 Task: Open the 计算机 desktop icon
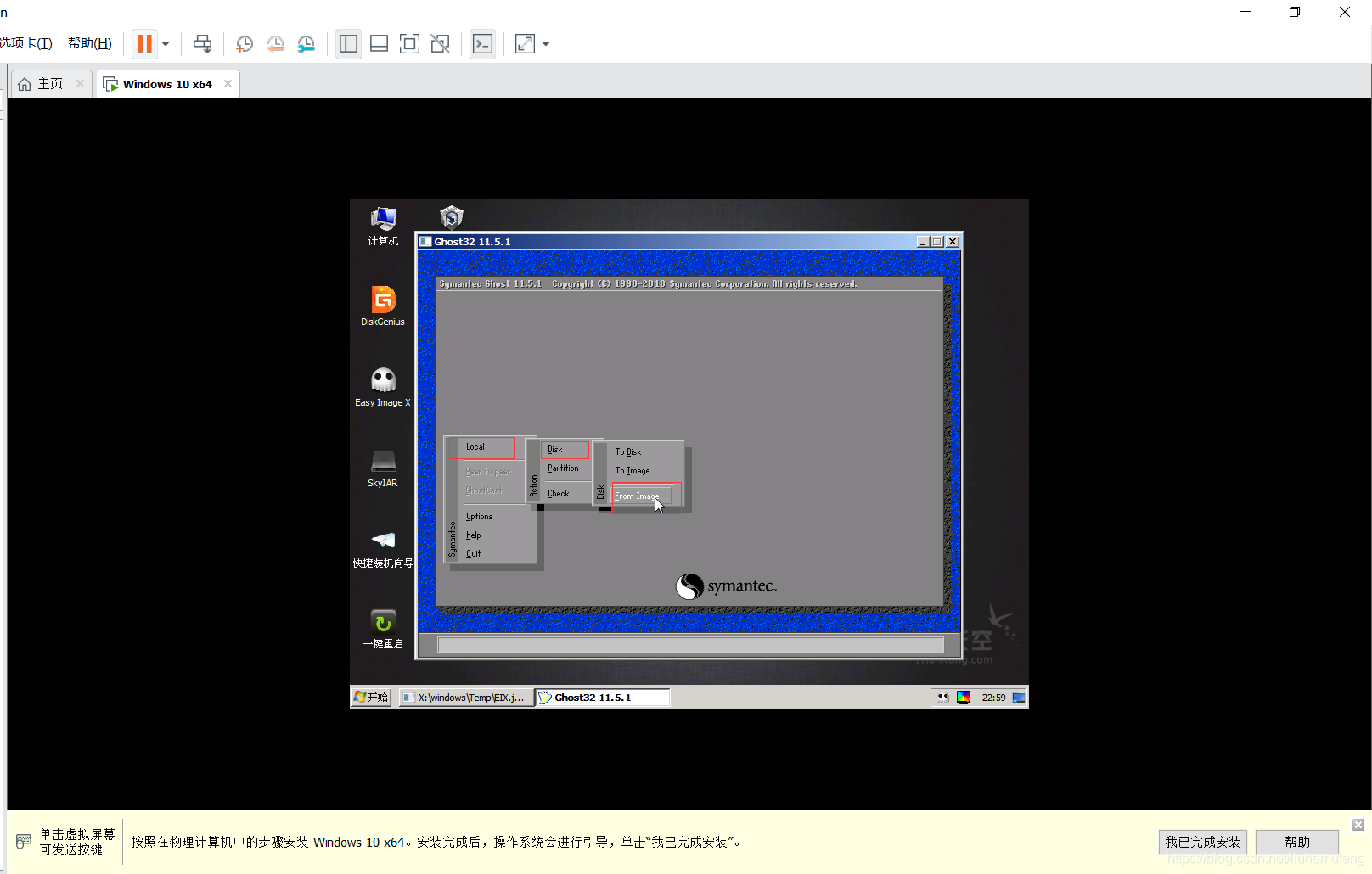point(383,227)
